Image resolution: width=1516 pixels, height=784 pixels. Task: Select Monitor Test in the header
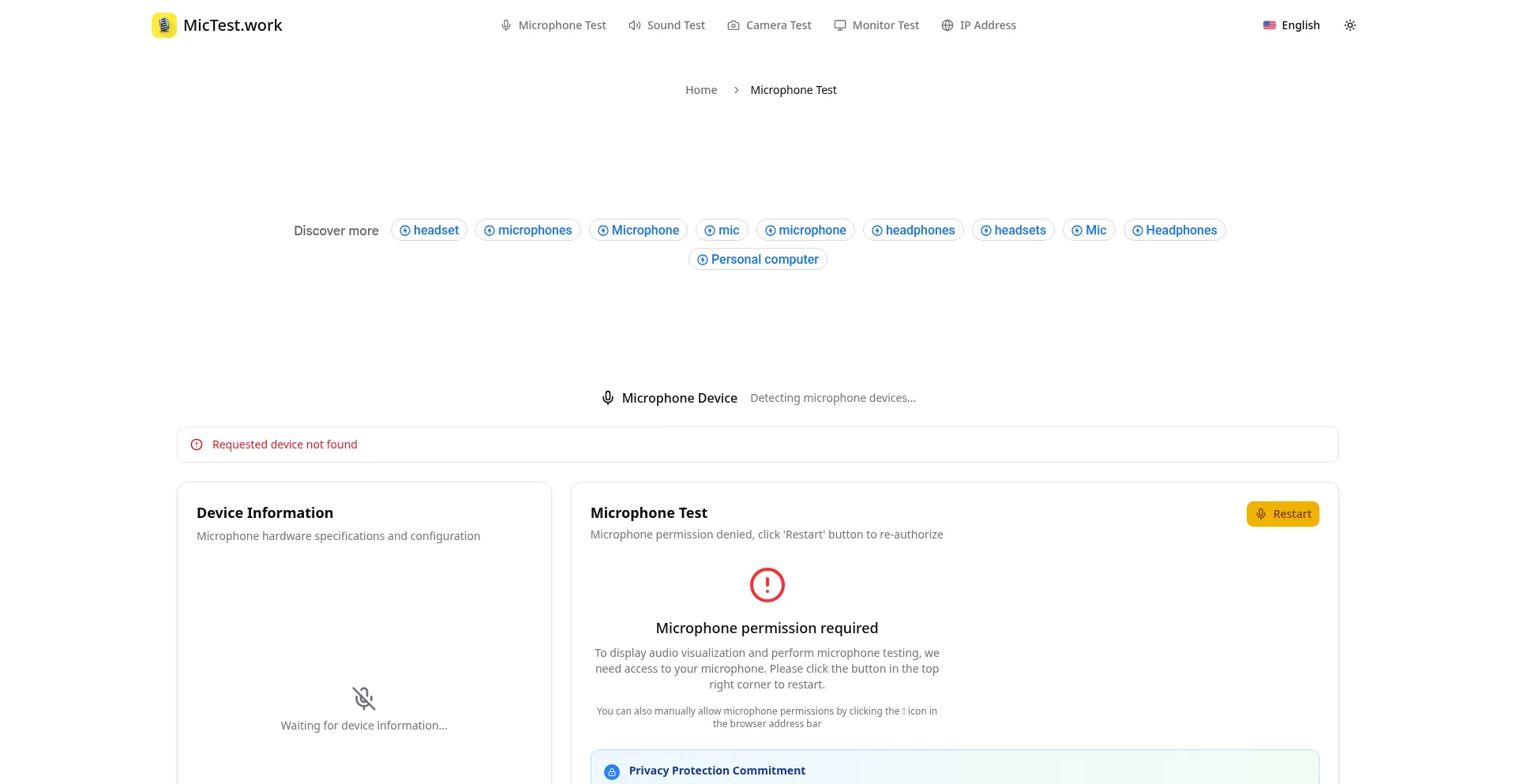[x=876, y=25]
